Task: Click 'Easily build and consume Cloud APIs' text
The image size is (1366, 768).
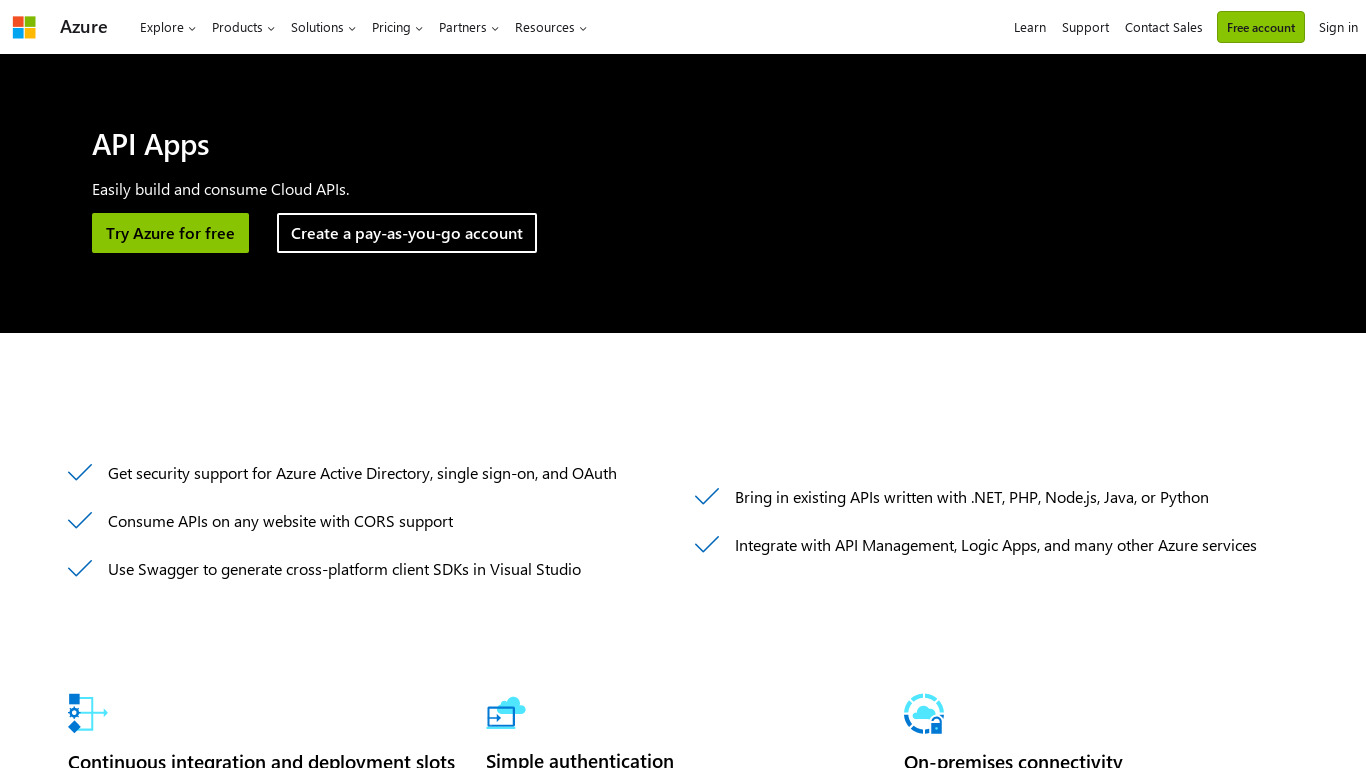Action: click(x=221, y=189)
